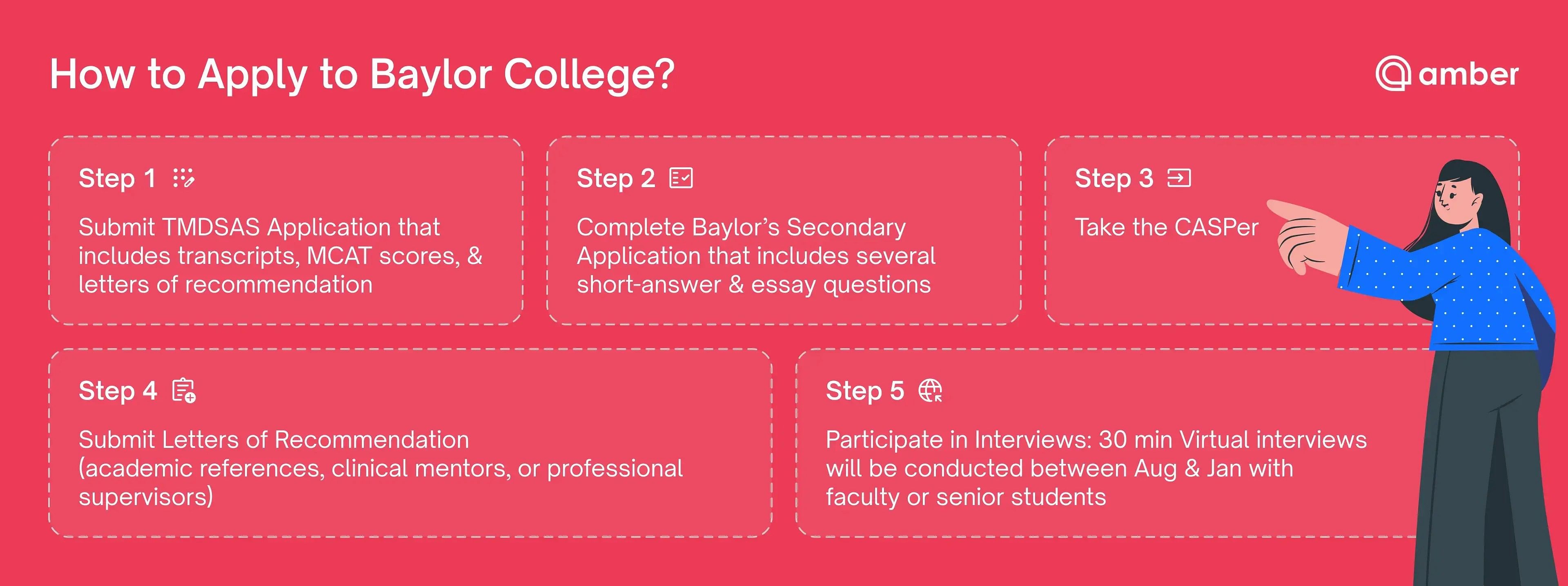
Task: Click the arrow-in-box icon beside Step 3
Action: click(1179, 179)
